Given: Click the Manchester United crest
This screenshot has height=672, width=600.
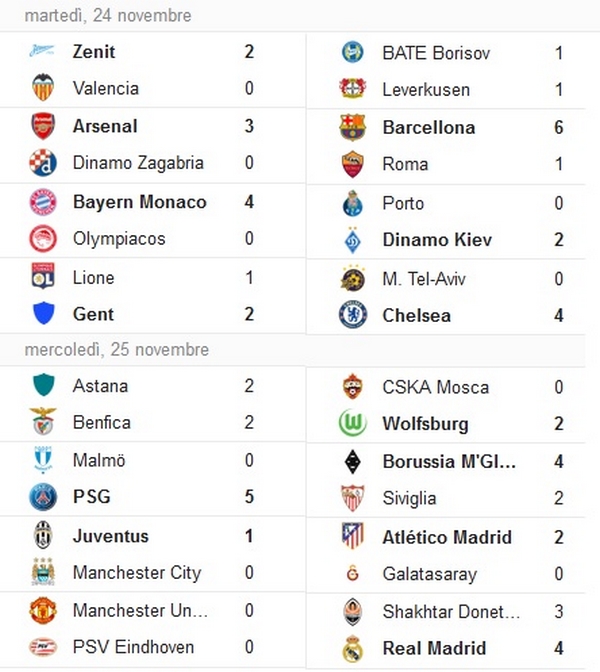Looking at the screenshot, I should click(43, 610).
